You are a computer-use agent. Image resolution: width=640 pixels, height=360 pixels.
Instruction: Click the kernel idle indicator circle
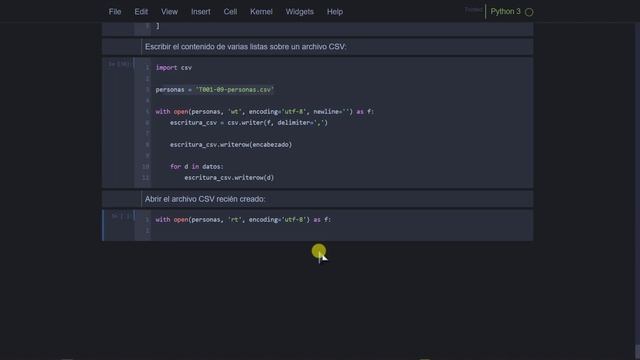(529, 12)
